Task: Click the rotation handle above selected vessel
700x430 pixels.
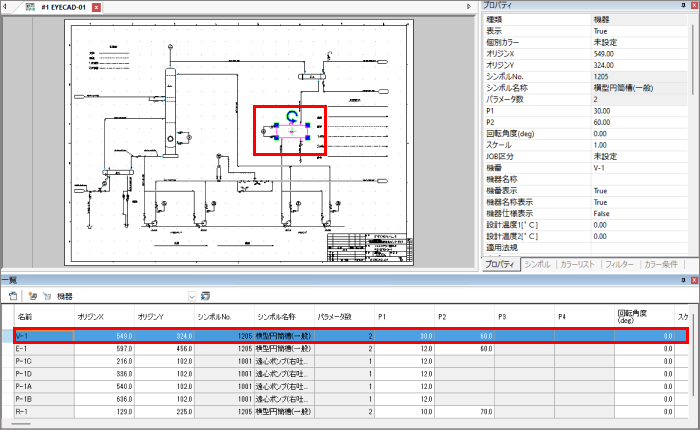Action: click(x=292, y=115)
